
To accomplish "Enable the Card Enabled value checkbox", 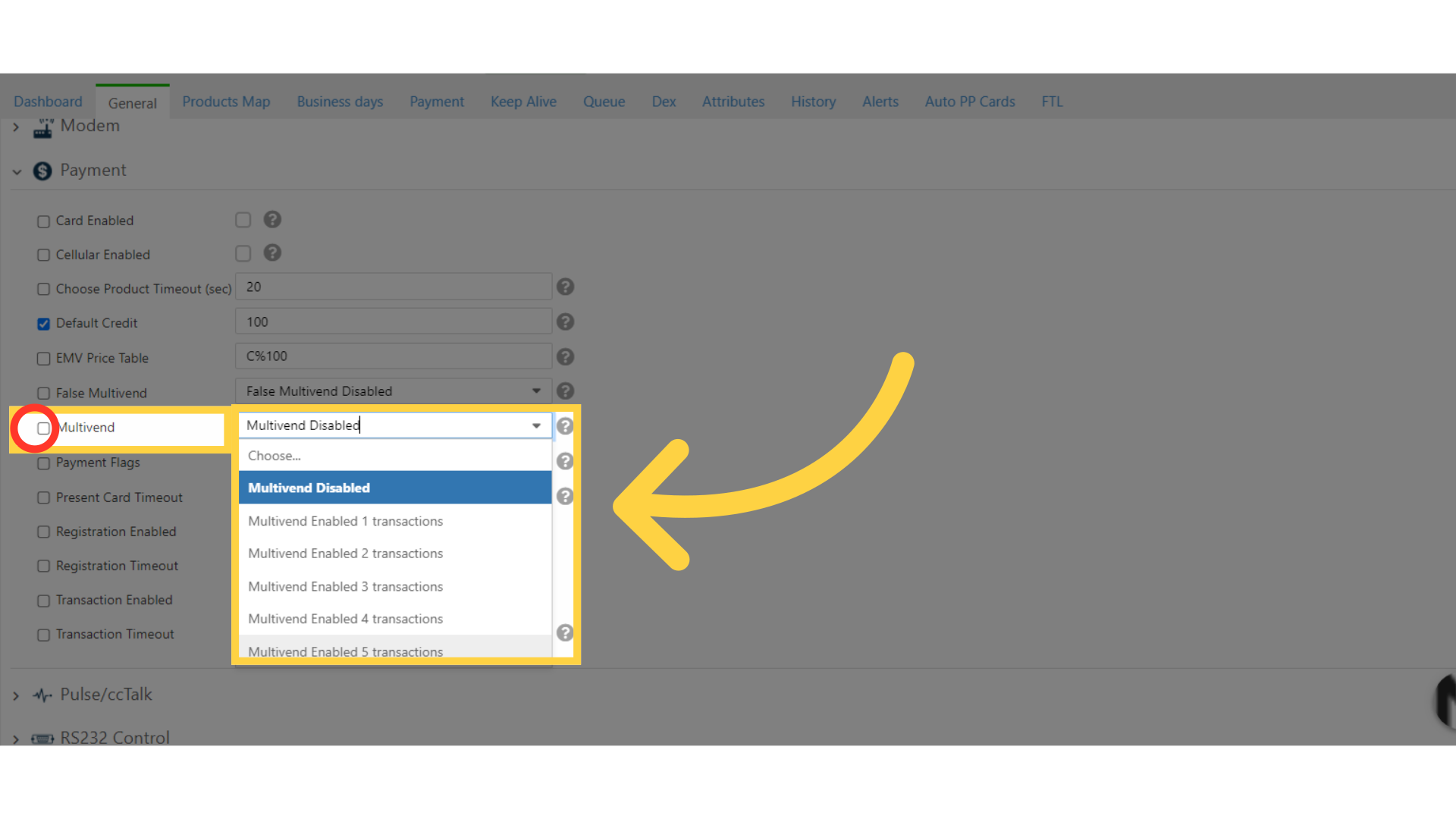I will coord(243,220).
